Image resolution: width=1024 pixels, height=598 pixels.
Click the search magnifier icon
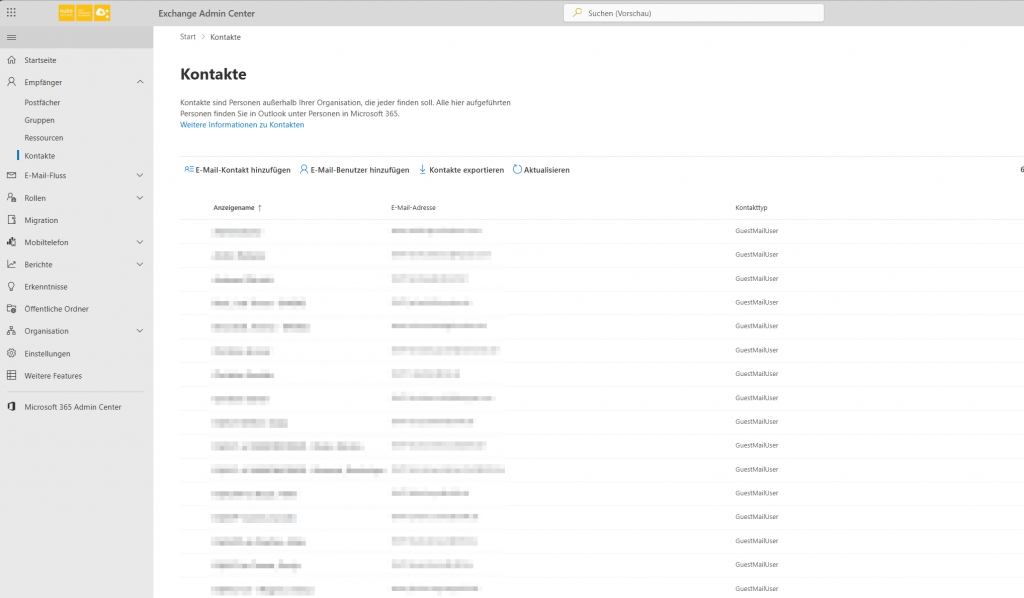point(577,13)
